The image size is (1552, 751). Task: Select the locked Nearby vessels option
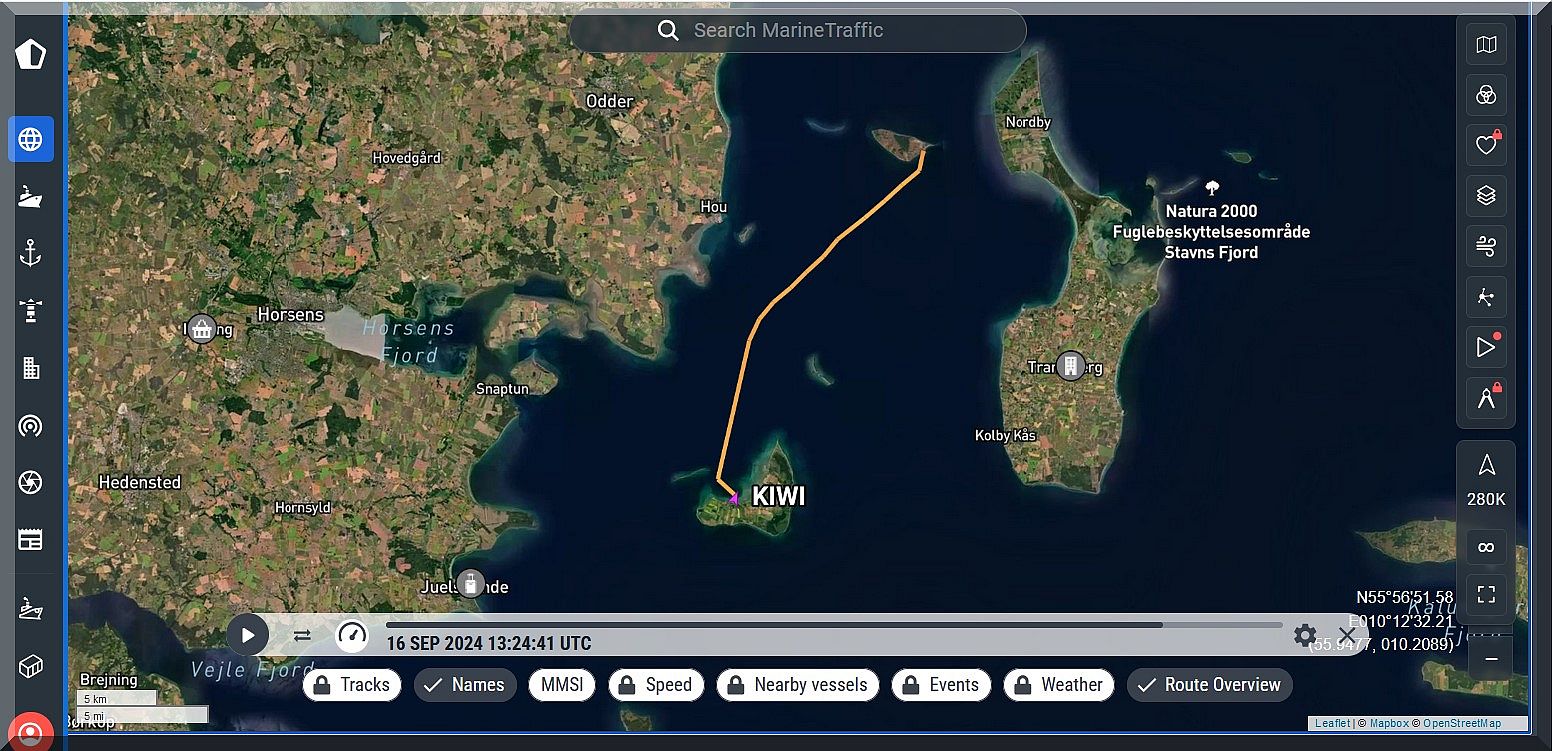pyautogui.click(x=798, y=685)
